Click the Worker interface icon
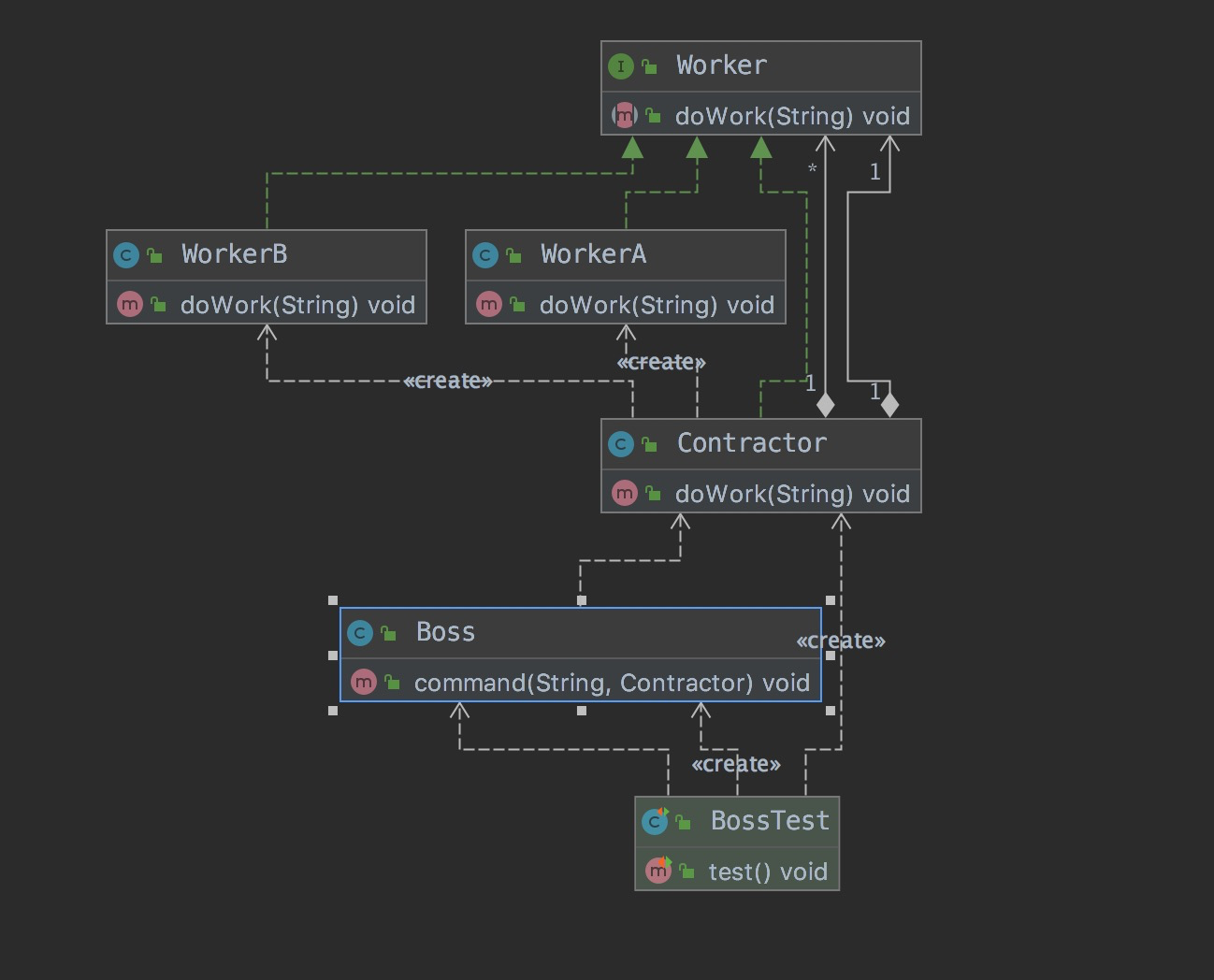Viewport: 1214px width, 980px height. pos(620,66)
